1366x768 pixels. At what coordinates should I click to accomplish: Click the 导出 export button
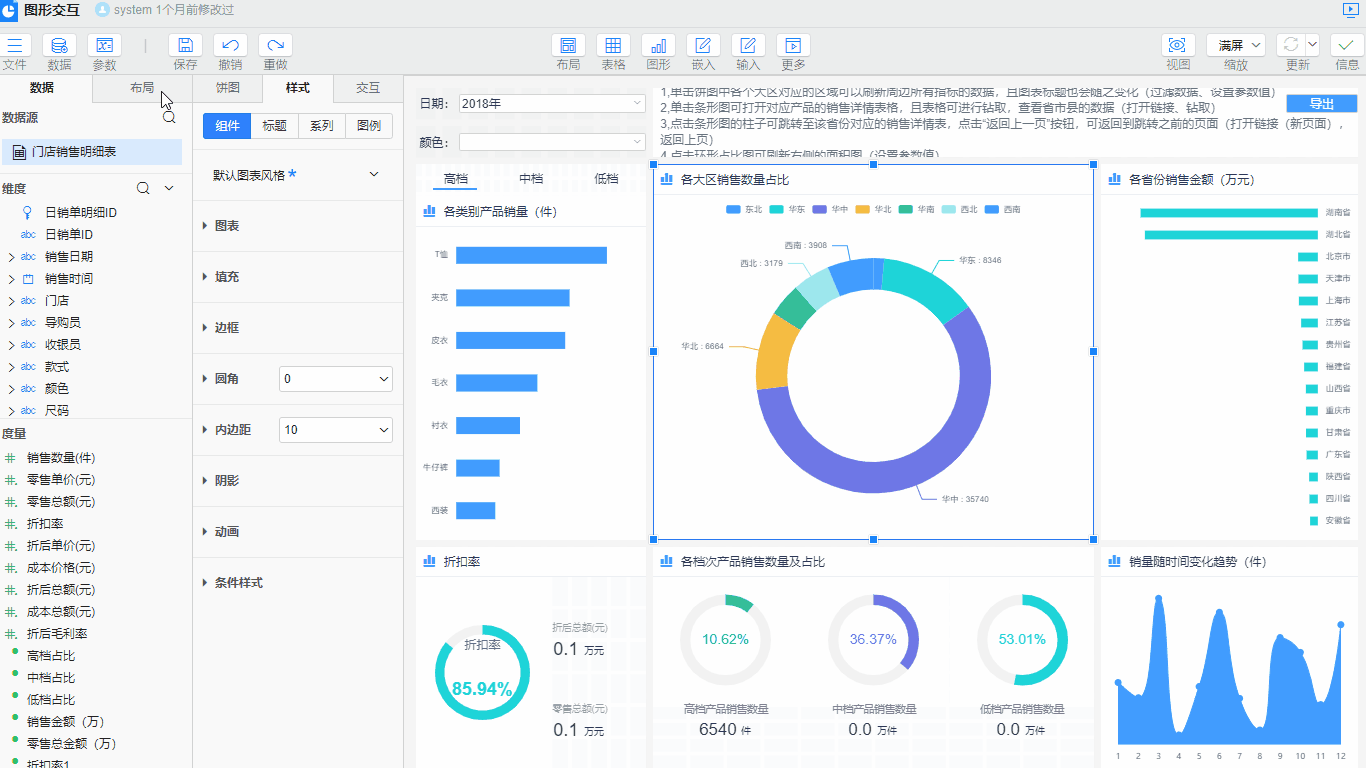click(x=1321, y=104)
